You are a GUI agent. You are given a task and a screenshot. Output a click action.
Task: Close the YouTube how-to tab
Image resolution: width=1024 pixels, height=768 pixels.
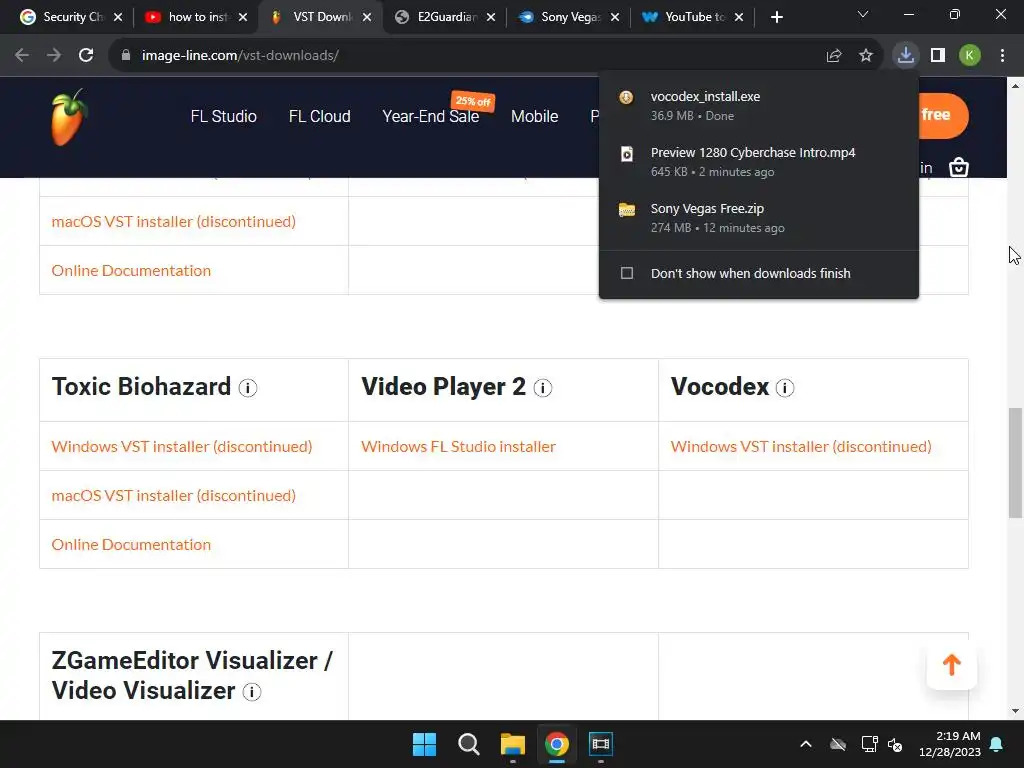pyautogui.click(x=243, y=17)
